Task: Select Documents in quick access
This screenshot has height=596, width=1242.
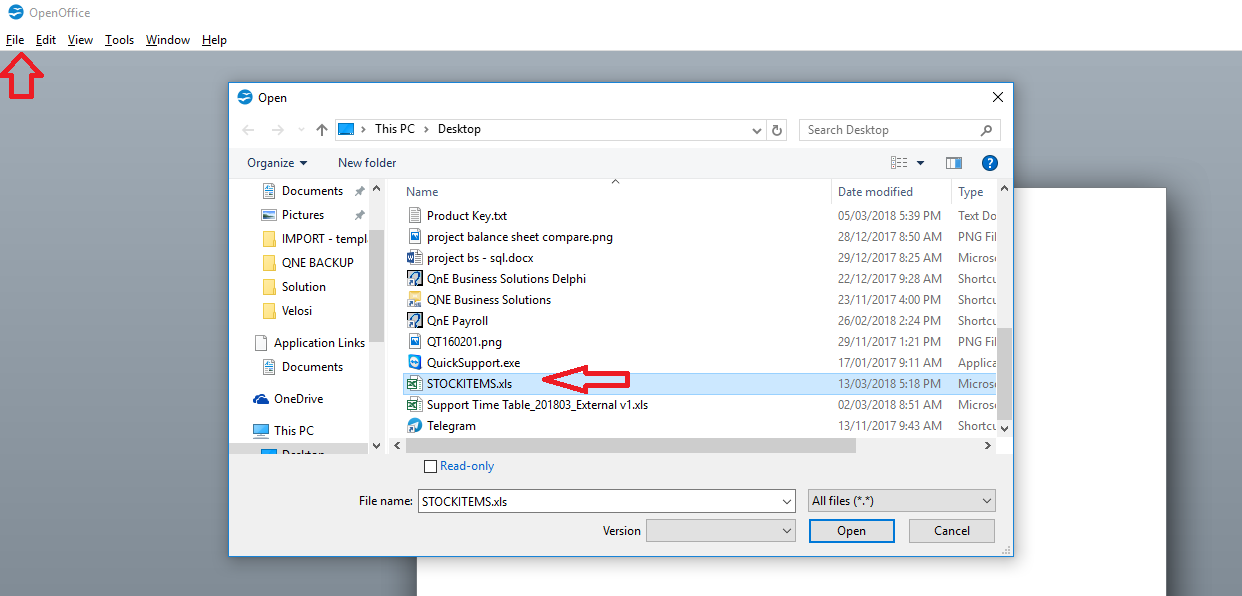Action: 312,191
